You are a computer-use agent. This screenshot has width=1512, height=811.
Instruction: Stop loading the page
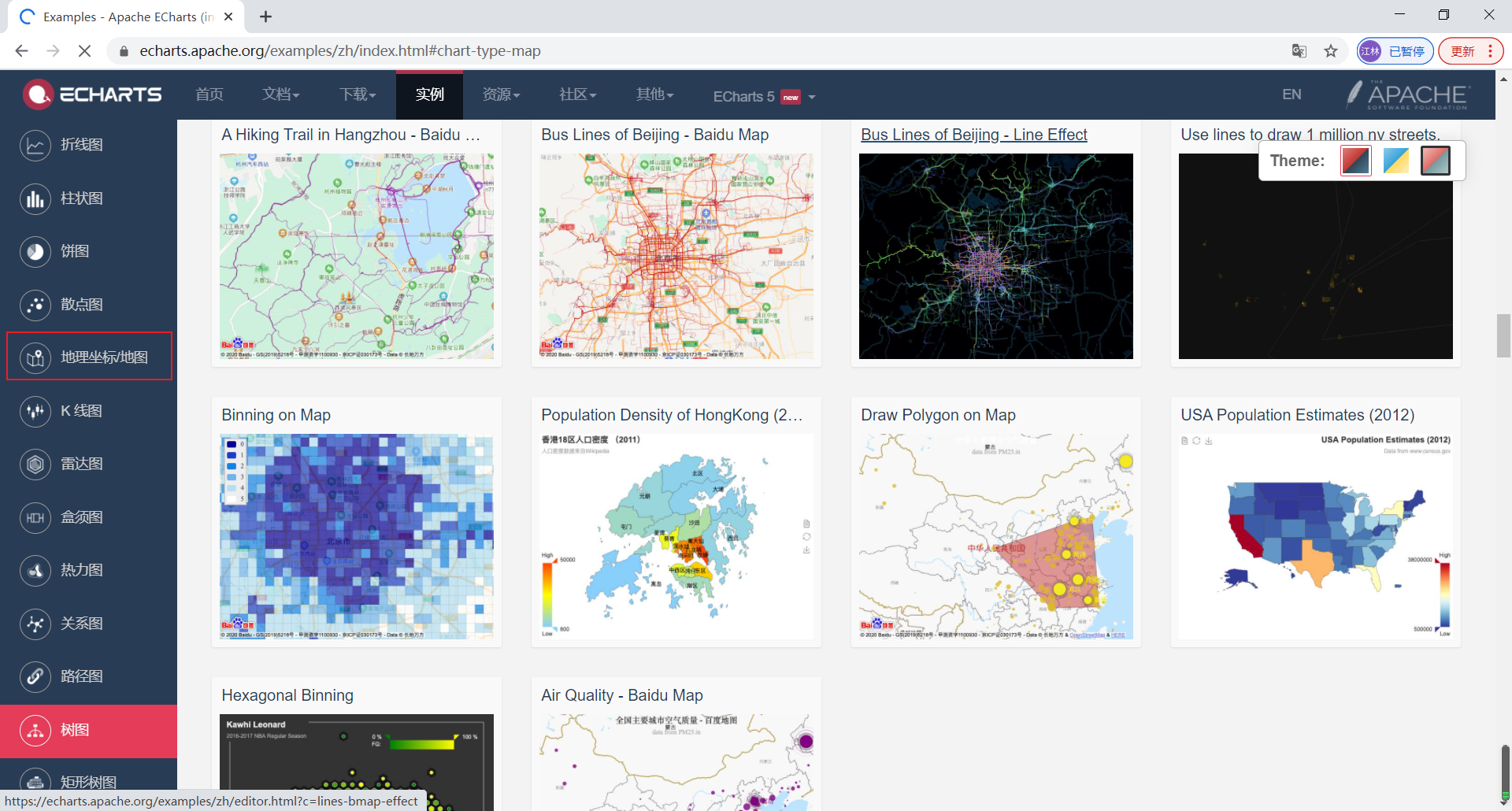(x=84, y=51)
